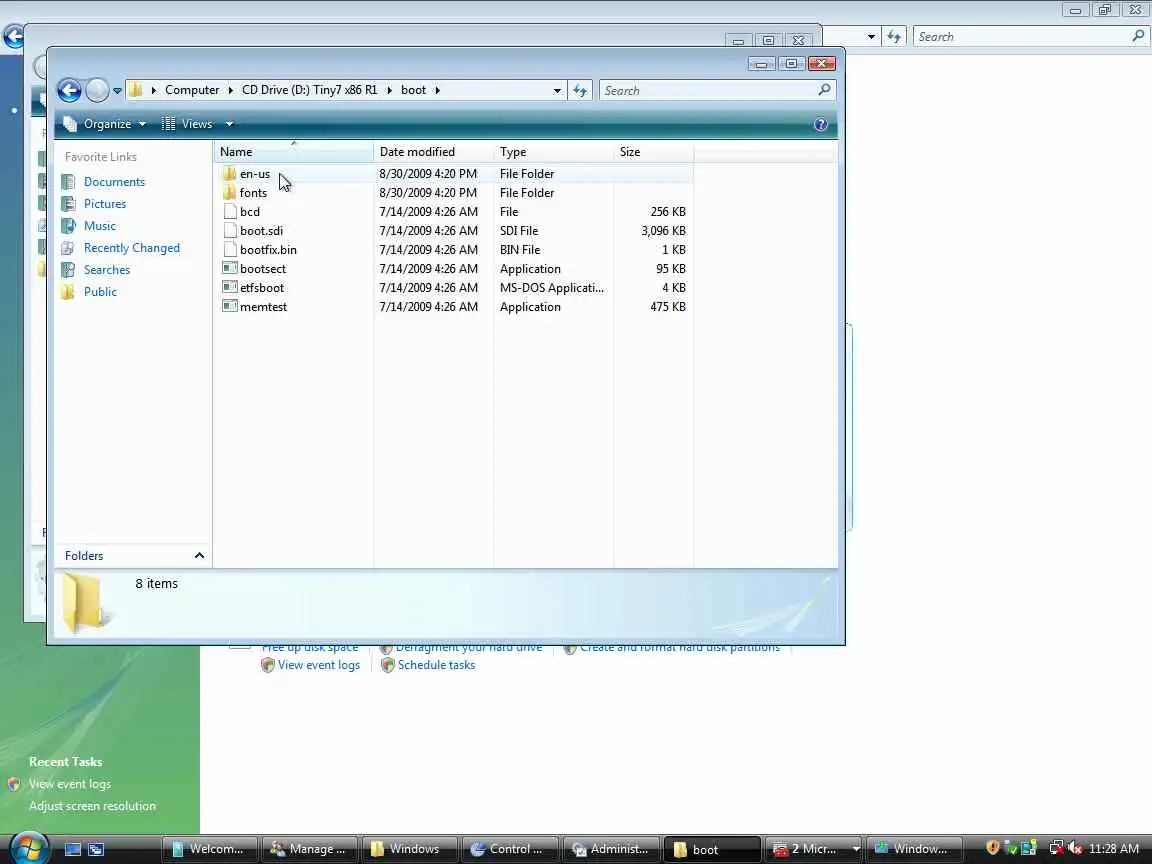Image resolution: width=1152 pixels, height=864 pixels.
Task: Click Show Desktop quick launch icon
Action: pyautogui.click(x=73, y=849)
